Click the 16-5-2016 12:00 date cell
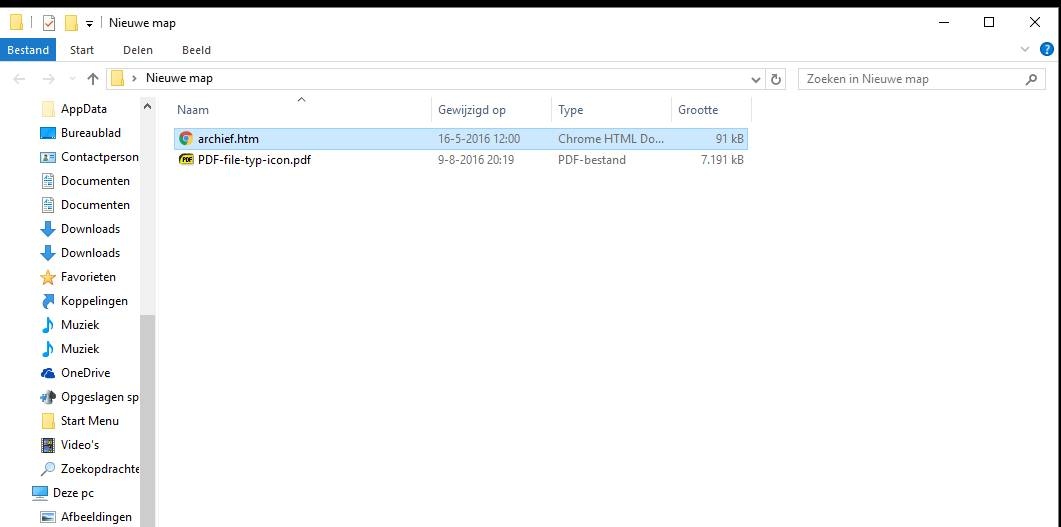Image resolution: width=1061 pixels, height=527 pixels. (479, 139)
